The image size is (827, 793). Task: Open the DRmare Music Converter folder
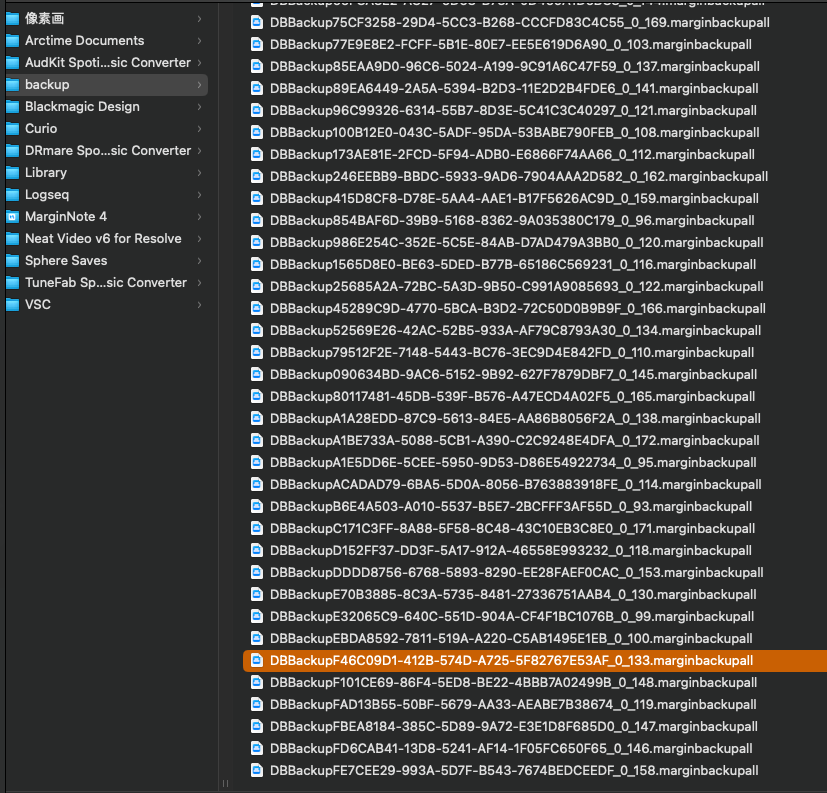pyautogui.click(x=107, y=151)
